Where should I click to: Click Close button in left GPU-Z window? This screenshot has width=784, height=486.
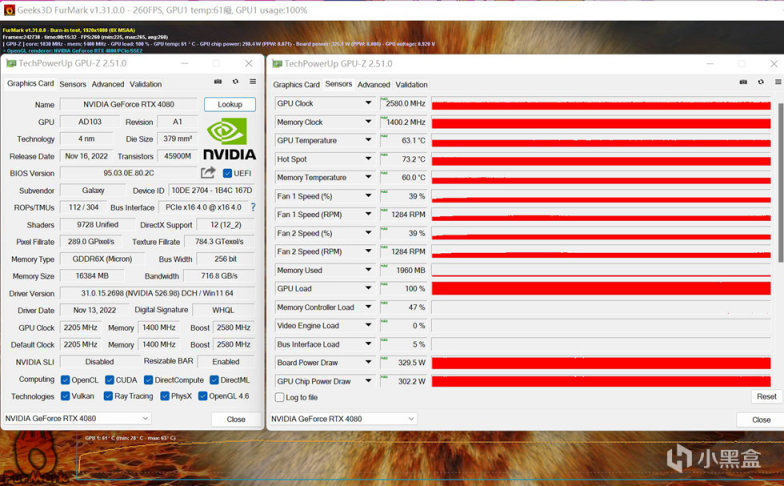click(x=236, y=419)
